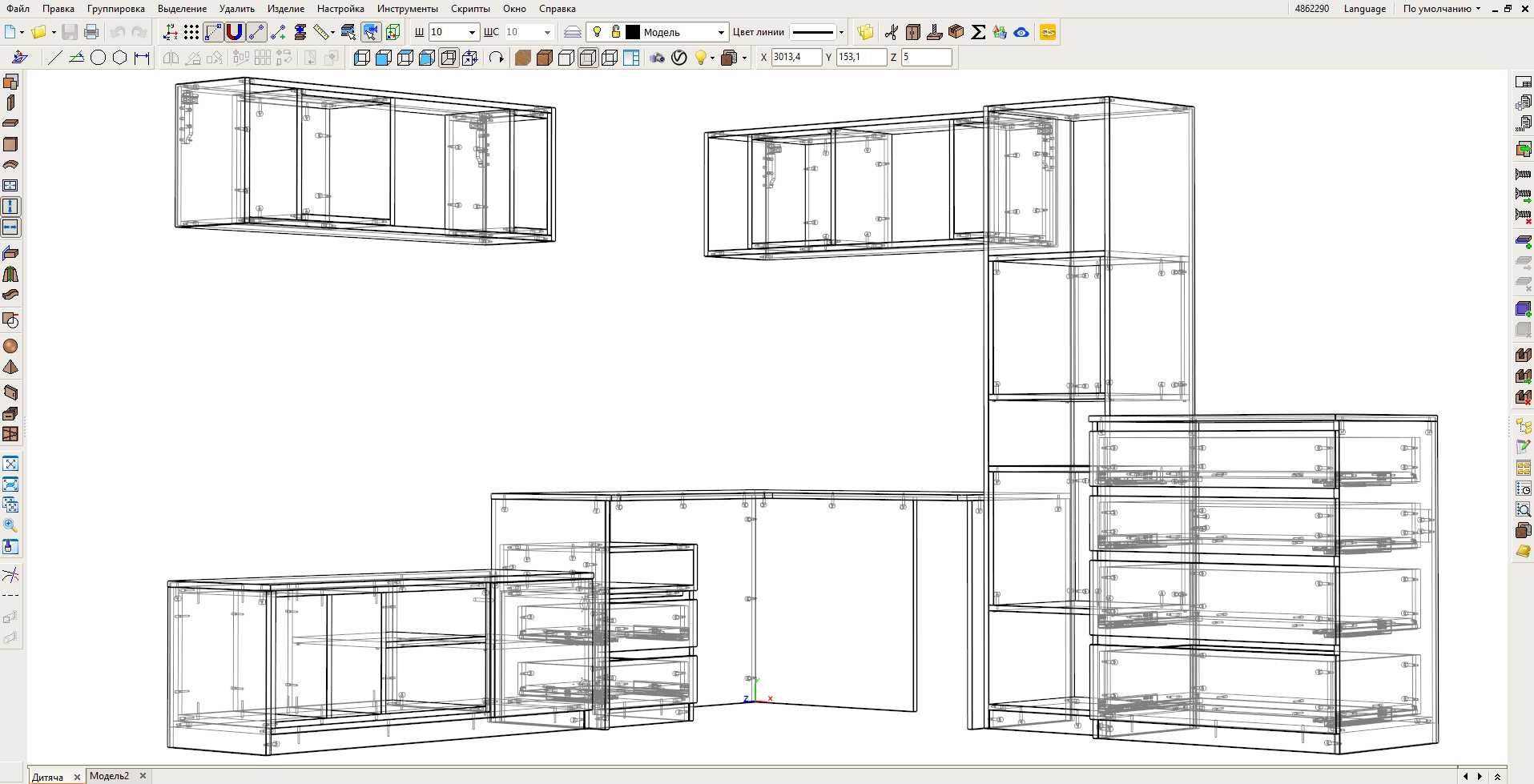Open the cabinet wardrobe module icon
1534x784 pixels.
pyautogui.click(x=912, y=32)
